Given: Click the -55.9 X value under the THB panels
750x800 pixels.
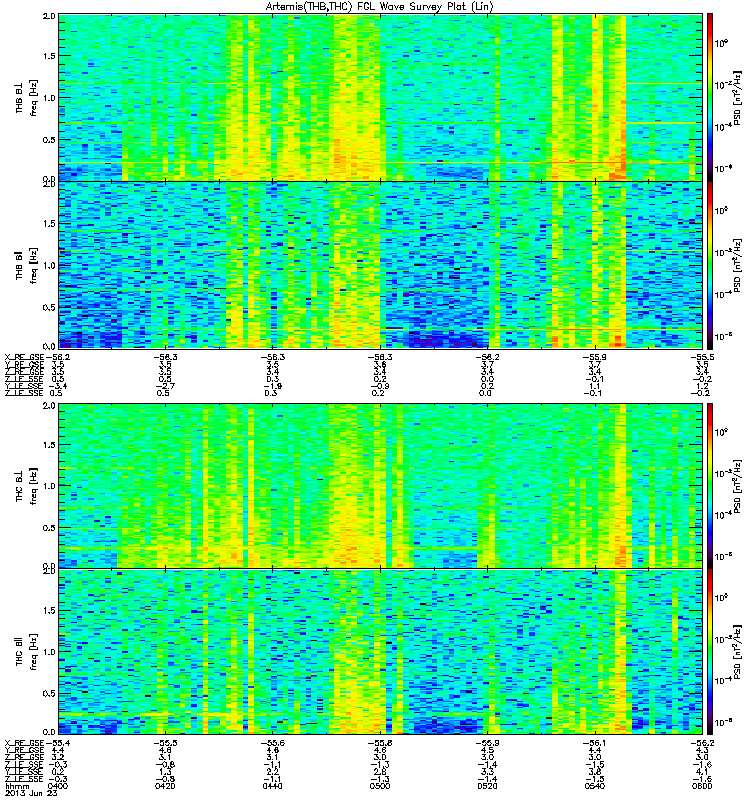Looking at the screenshot, I should [x=595, y=357].
